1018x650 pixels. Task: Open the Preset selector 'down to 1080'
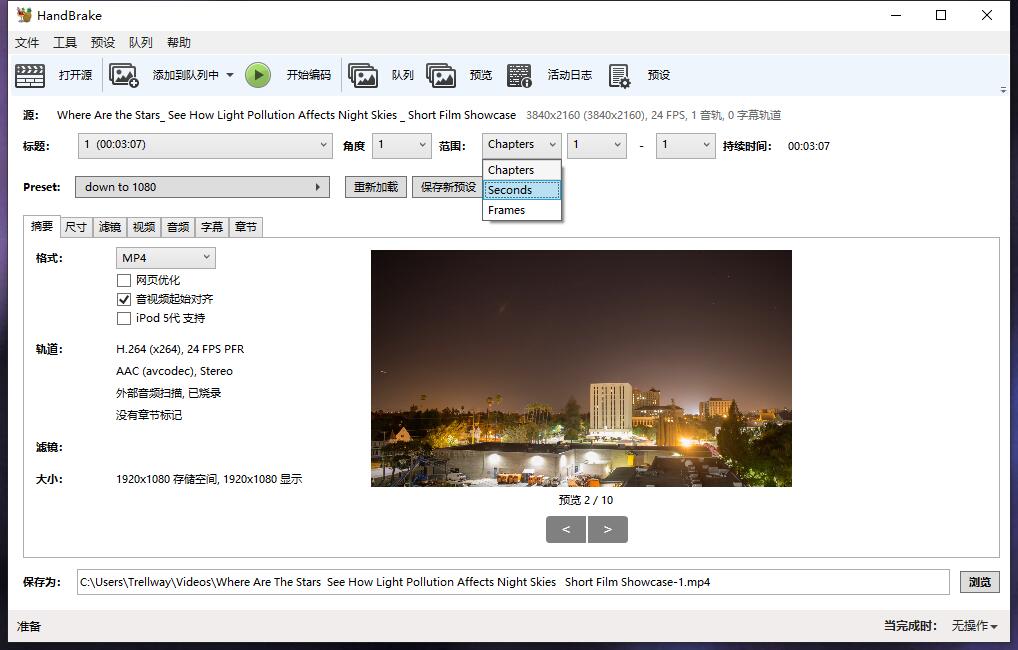point(203,187)
